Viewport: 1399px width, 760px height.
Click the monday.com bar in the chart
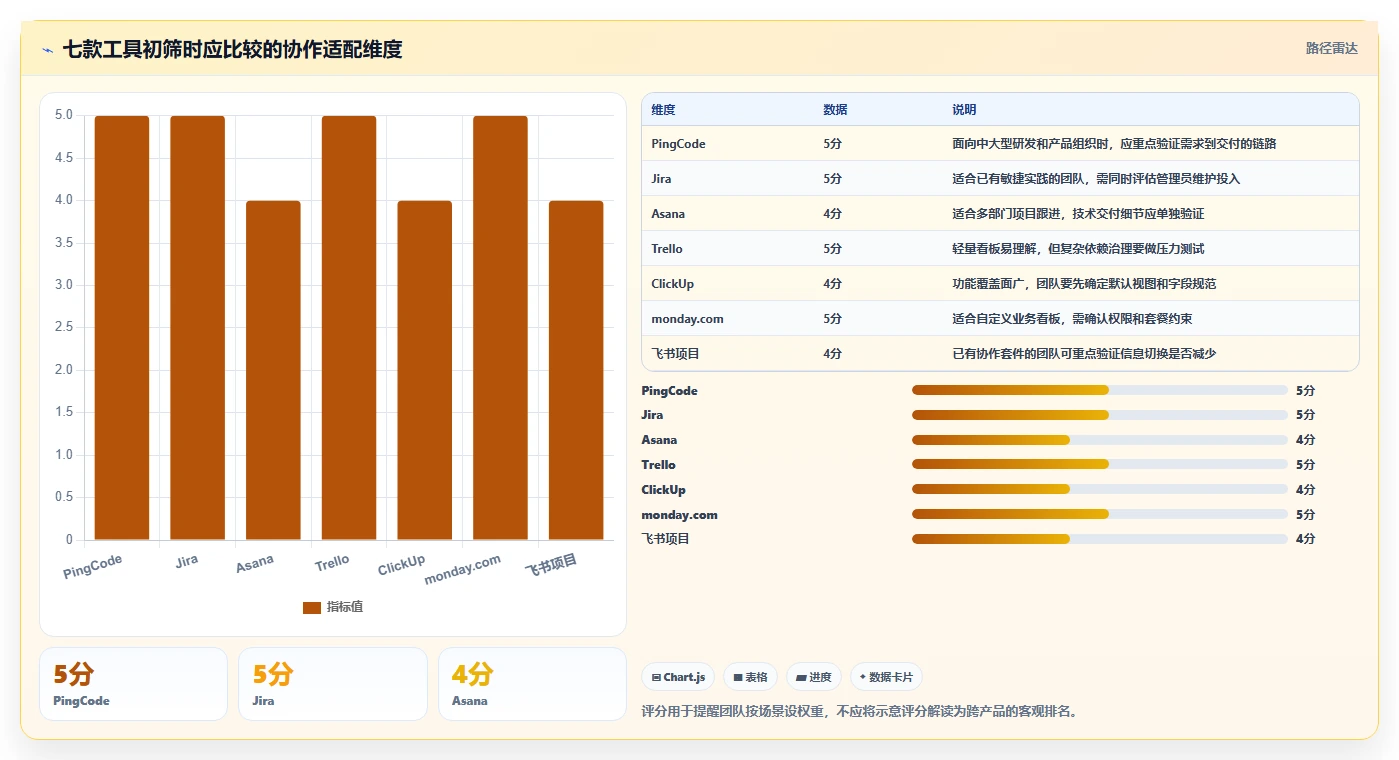tap(500, 328)
